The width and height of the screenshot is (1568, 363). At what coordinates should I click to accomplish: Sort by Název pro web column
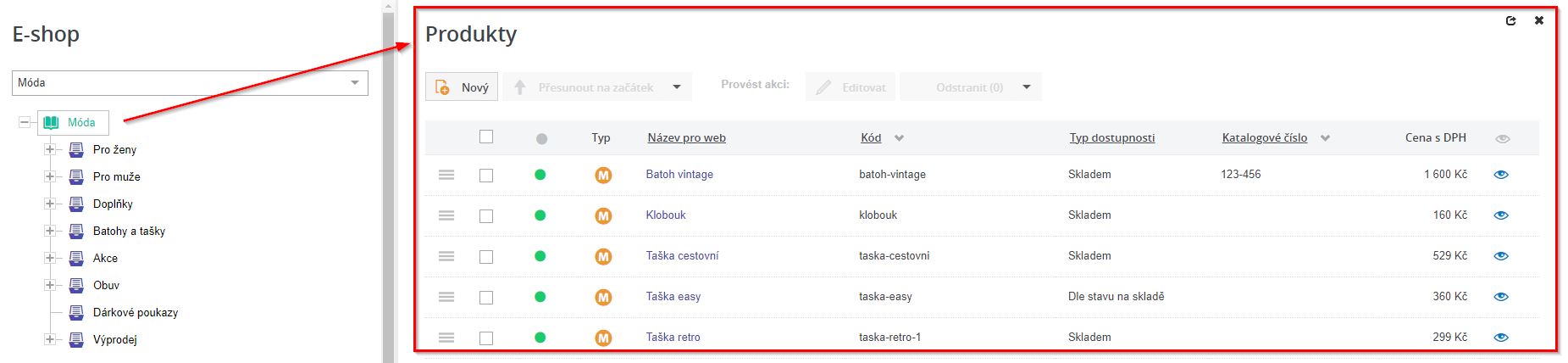[x=686, y=137]
